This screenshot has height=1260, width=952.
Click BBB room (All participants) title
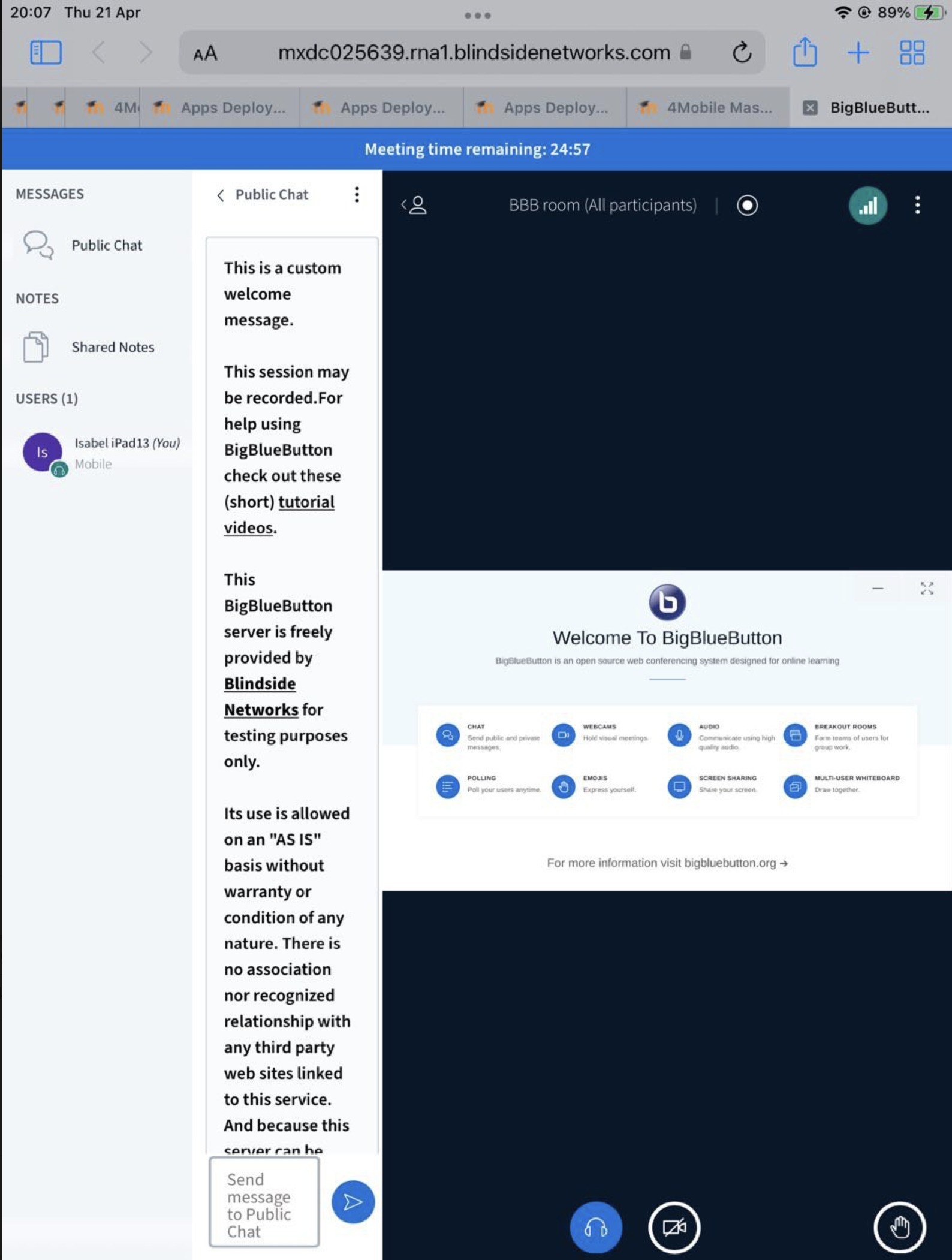(x=602, y=206)
